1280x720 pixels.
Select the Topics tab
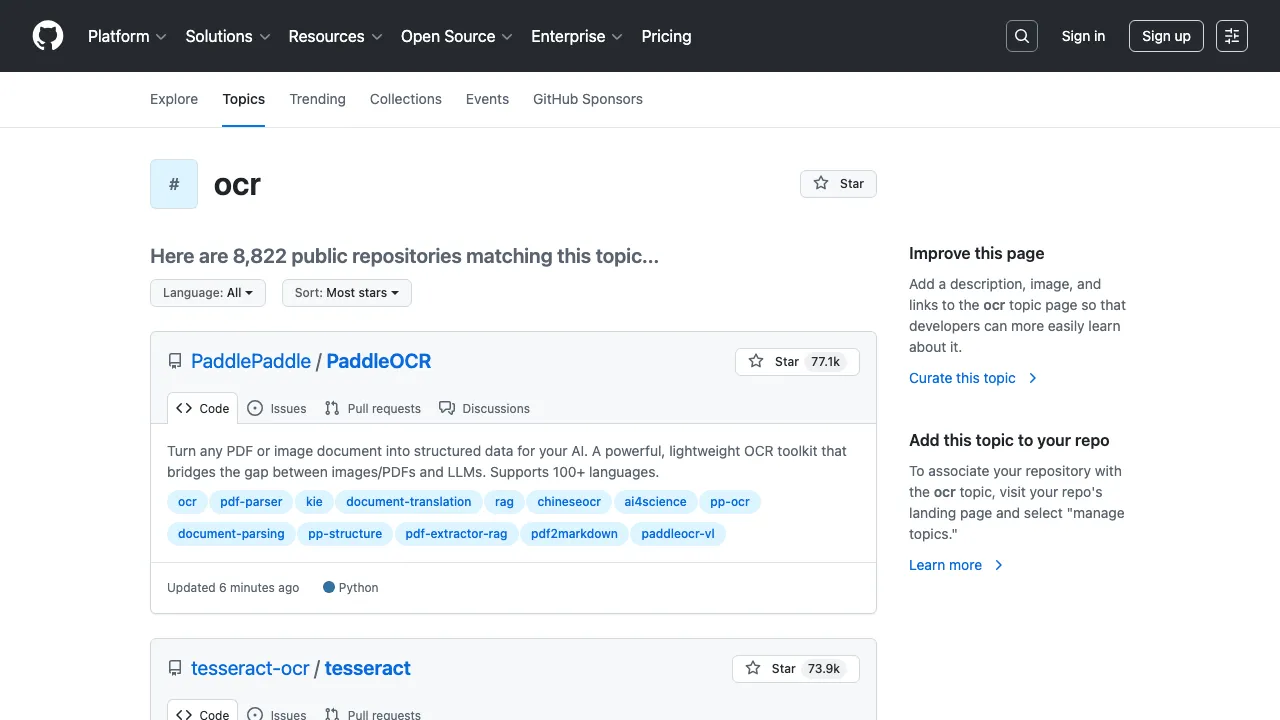pyautogui.click(x=244, y=99)
